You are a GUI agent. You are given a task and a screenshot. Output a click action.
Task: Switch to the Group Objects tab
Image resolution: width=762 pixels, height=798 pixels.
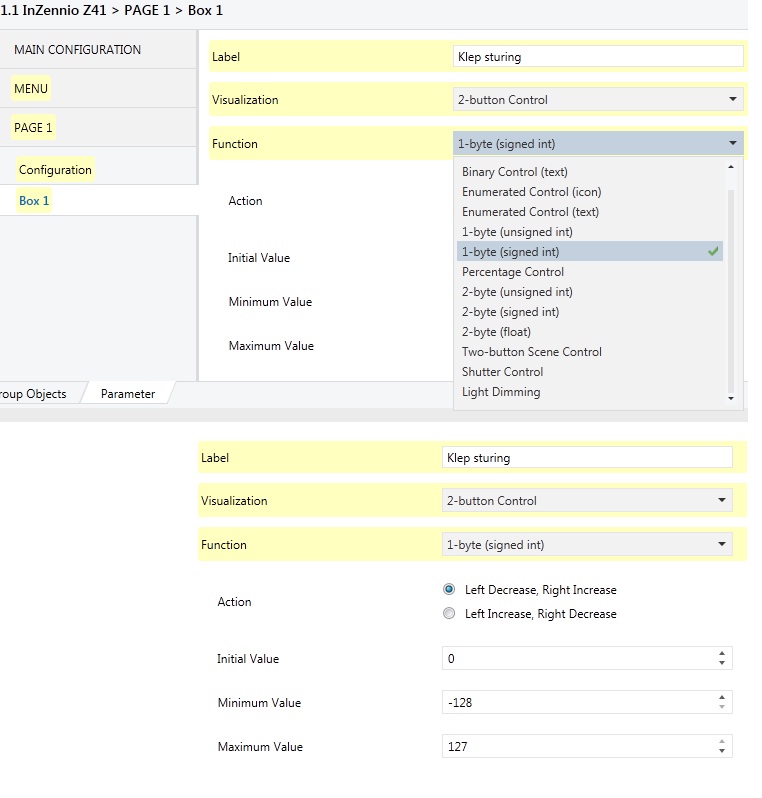click(33, 394)
